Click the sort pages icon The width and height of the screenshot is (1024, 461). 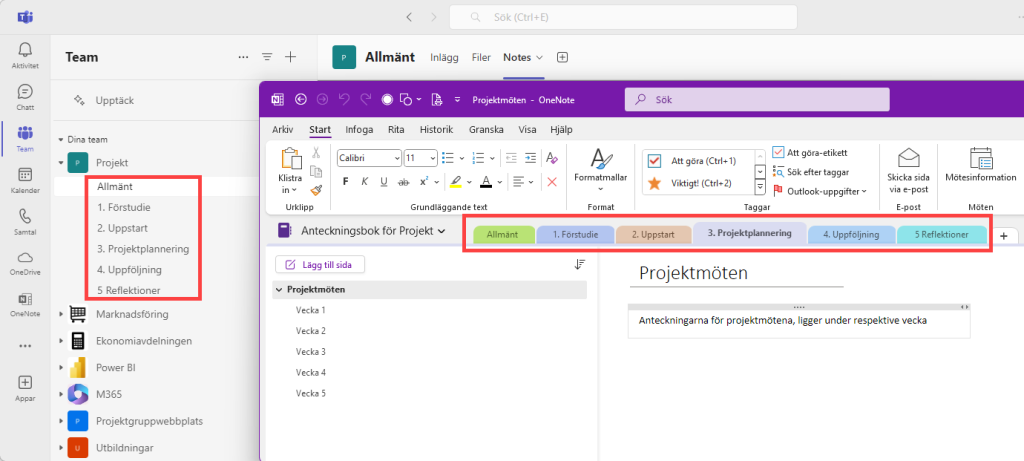pos(580,264)
